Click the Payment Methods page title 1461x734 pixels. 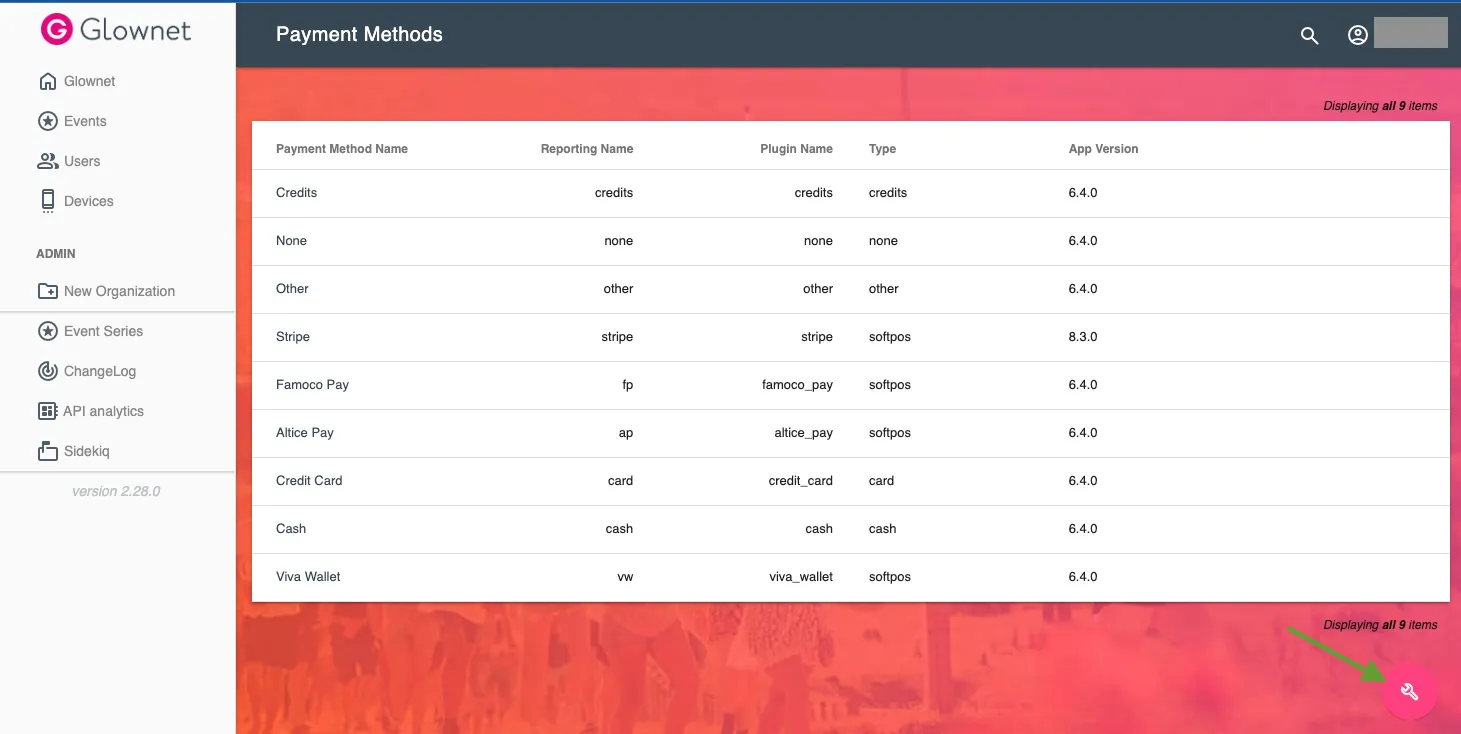pyautogui.click(x=359, y=34)
